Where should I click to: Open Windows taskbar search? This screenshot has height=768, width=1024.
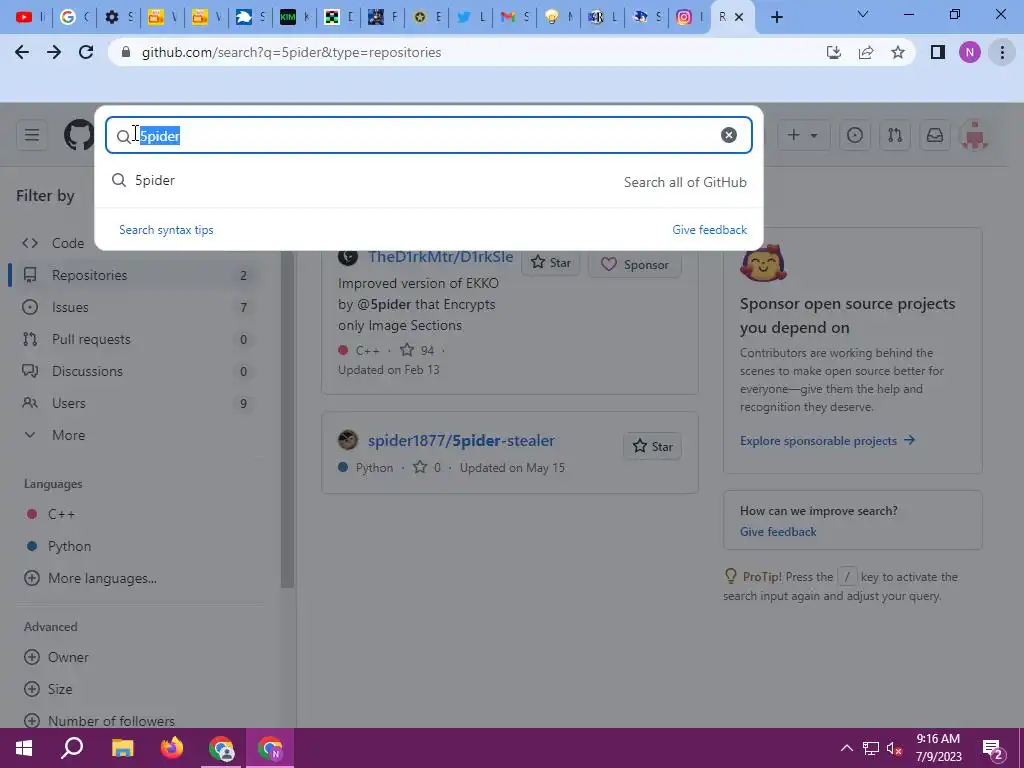[72, 748]
